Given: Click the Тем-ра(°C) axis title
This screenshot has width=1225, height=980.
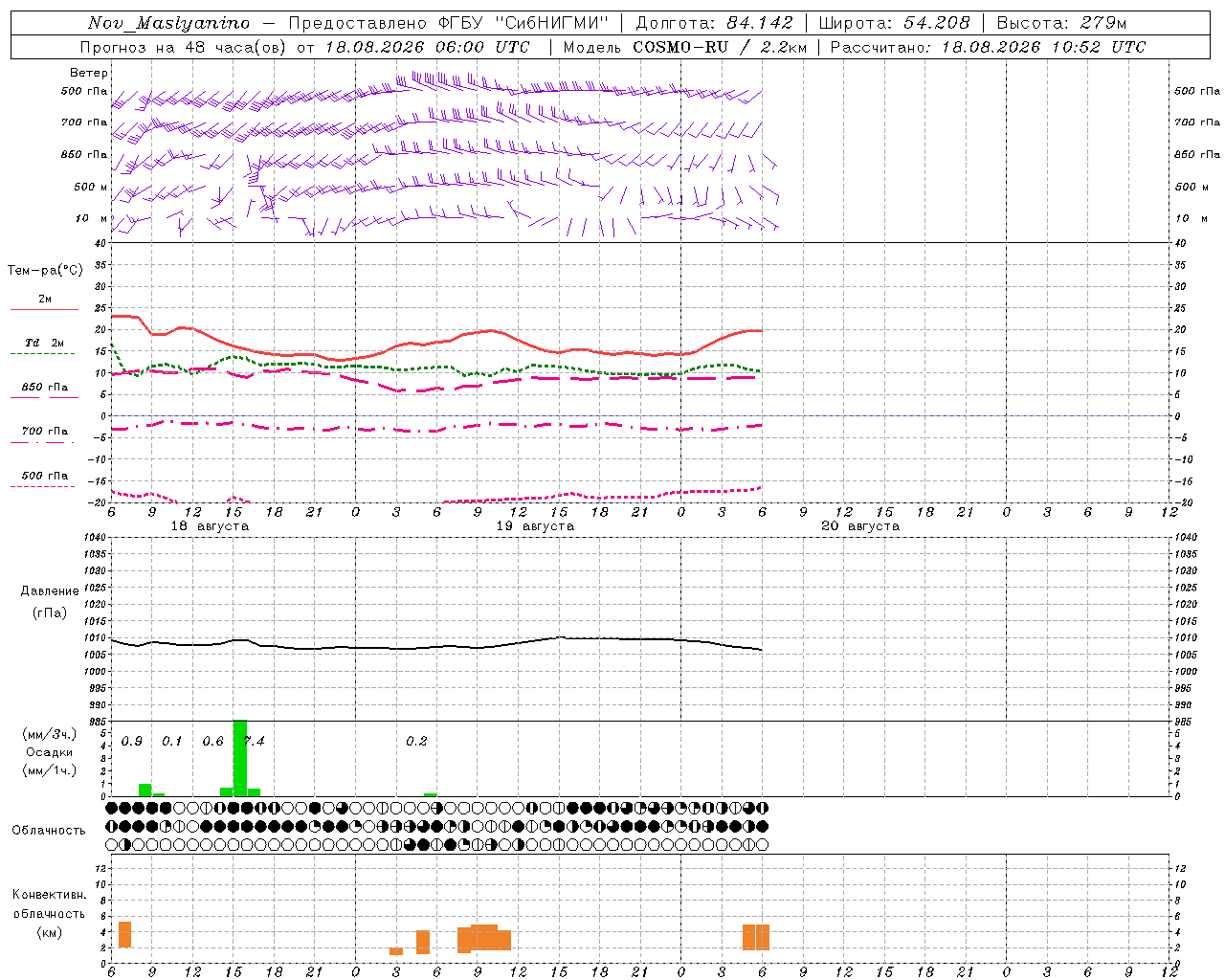Looking at the screenshot, I should point(45,271).
